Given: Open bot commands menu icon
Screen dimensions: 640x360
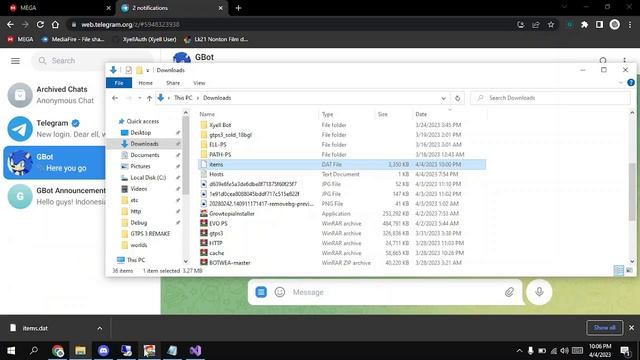Looking at the screenshot, I should (261, 292).
